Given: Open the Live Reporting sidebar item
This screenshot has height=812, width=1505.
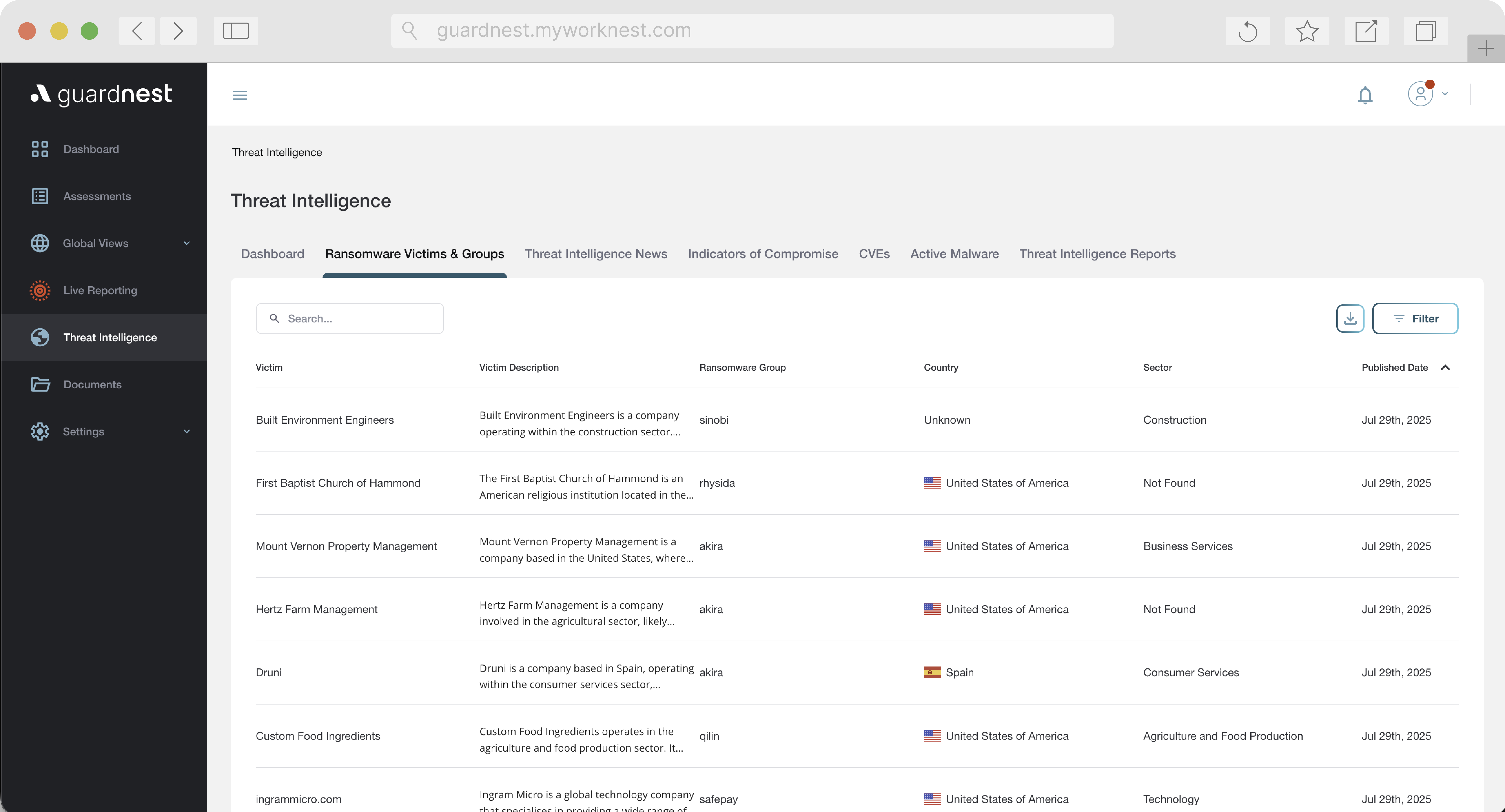Looking at the screenshot, I should tap(100, 290).
